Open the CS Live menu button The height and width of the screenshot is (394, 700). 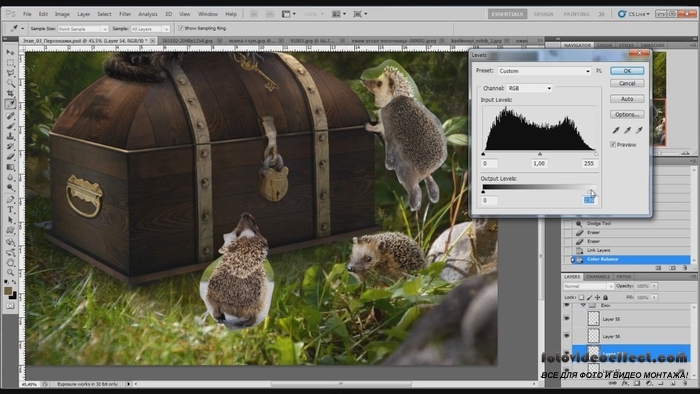634,14
